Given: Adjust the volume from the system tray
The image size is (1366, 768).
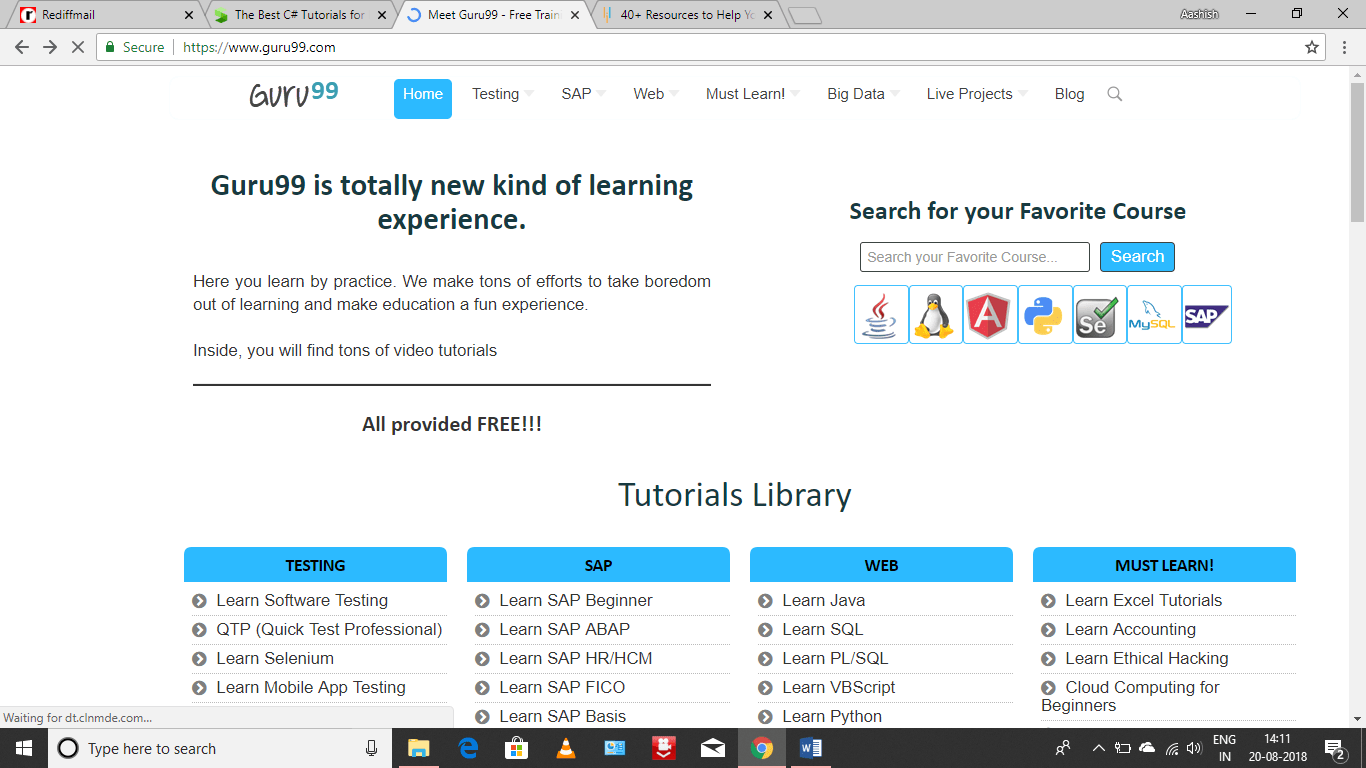Looking at the screenshot, I should coord(1196,748).
